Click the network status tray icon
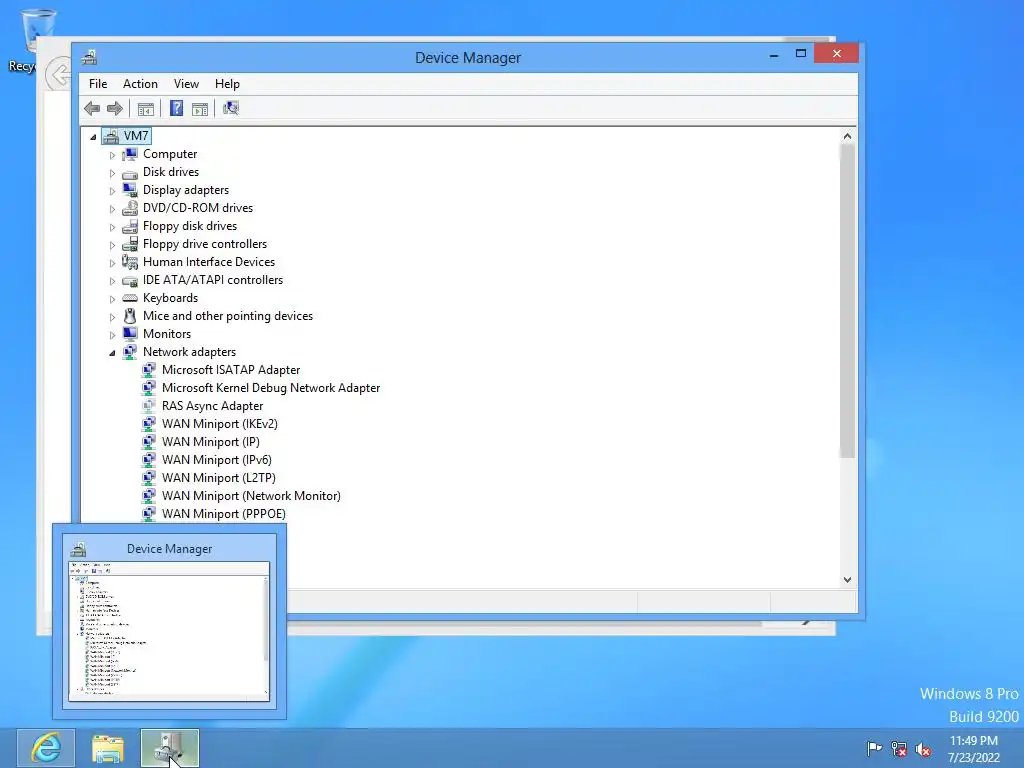The width and height of the screenshot is (1024, 768). click(x=899, y=748)
